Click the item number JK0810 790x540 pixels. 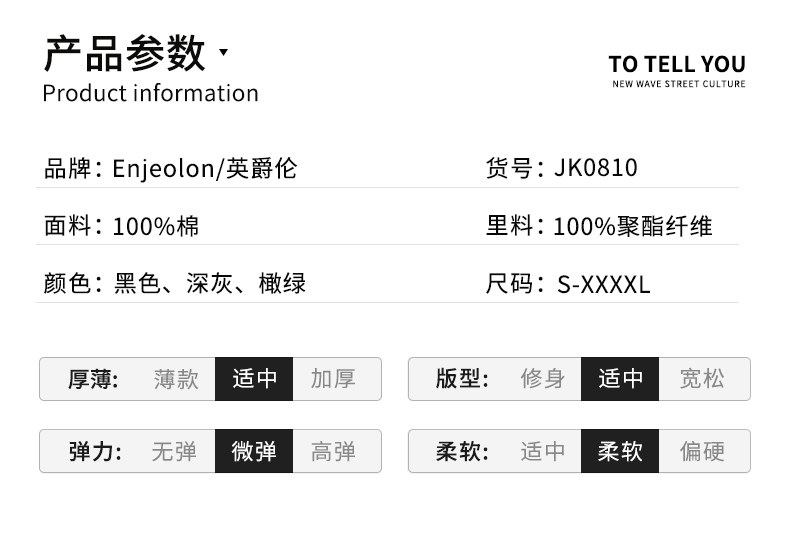595,168
